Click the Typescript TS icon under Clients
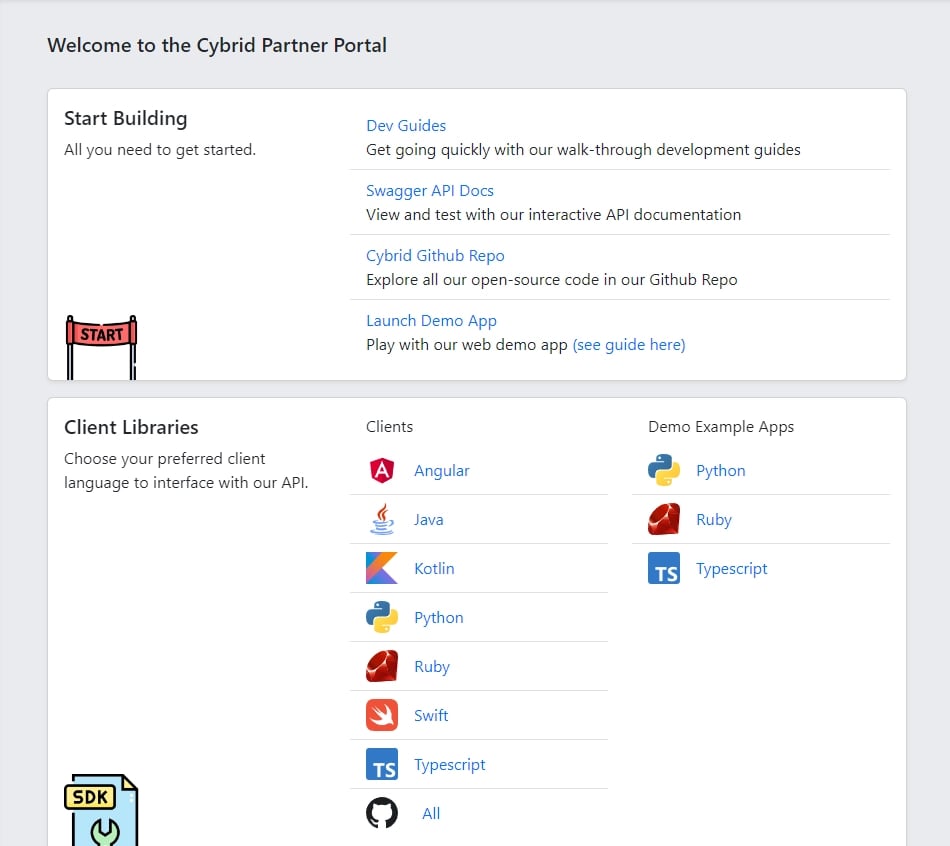Screen dimensions: 950x846 [x=382, y=765]
